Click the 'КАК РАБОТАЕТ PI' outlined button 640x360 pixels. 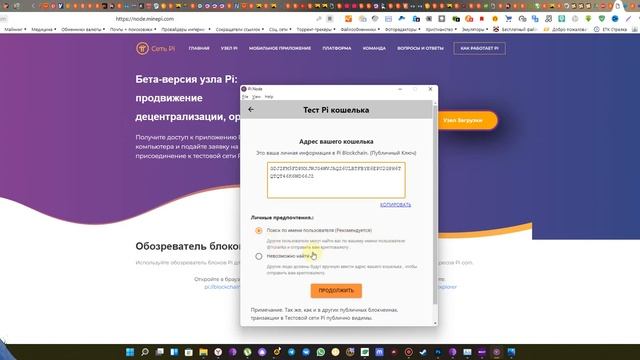coord(479,48)
